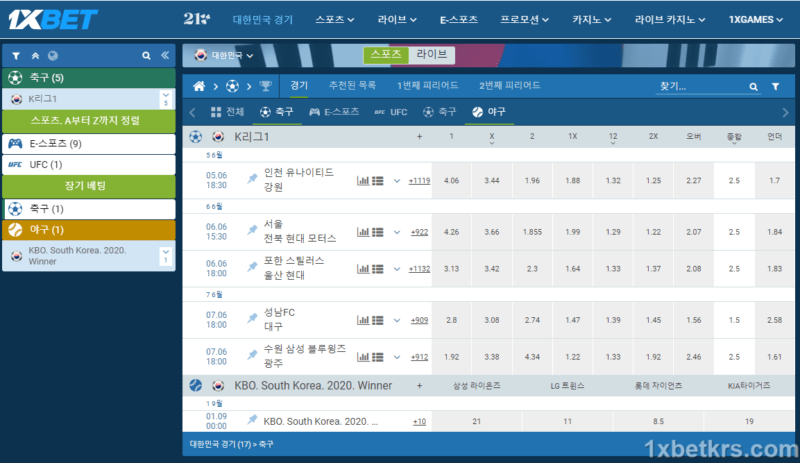
Task: Pin the 성남FC match
Action: point(252,319)
